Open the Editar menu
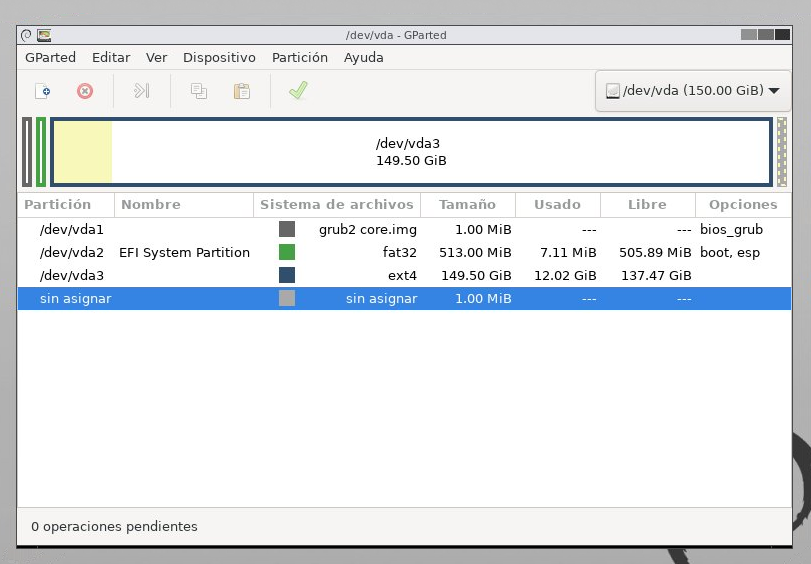This screenshot has height=564, width=811. point(111,58)
